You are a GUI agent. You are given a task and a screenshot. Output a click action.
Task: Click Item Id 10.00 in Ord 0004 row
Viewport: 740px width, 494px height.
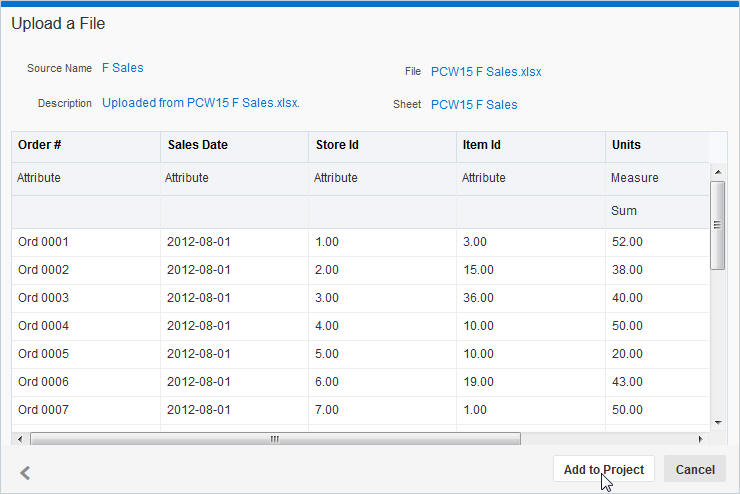click(531, 326)
